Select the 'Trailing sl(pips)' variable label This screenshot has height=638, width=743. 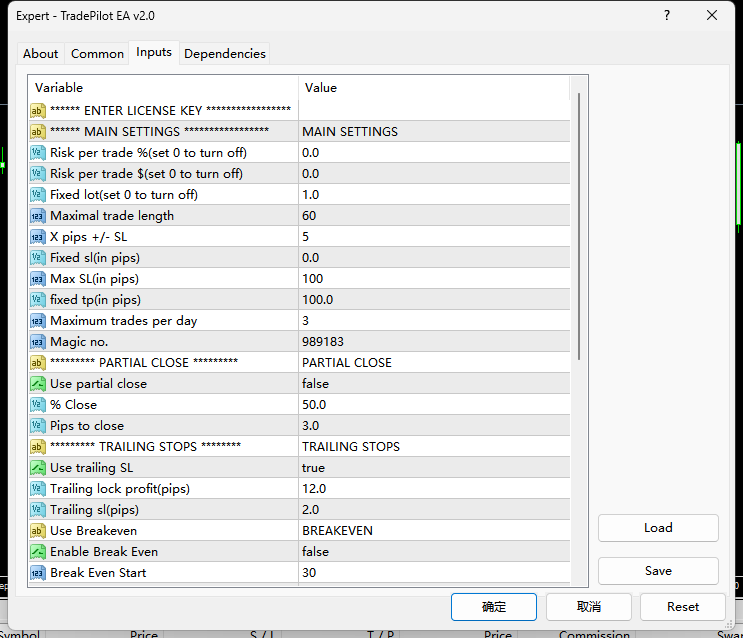point(94,510)
